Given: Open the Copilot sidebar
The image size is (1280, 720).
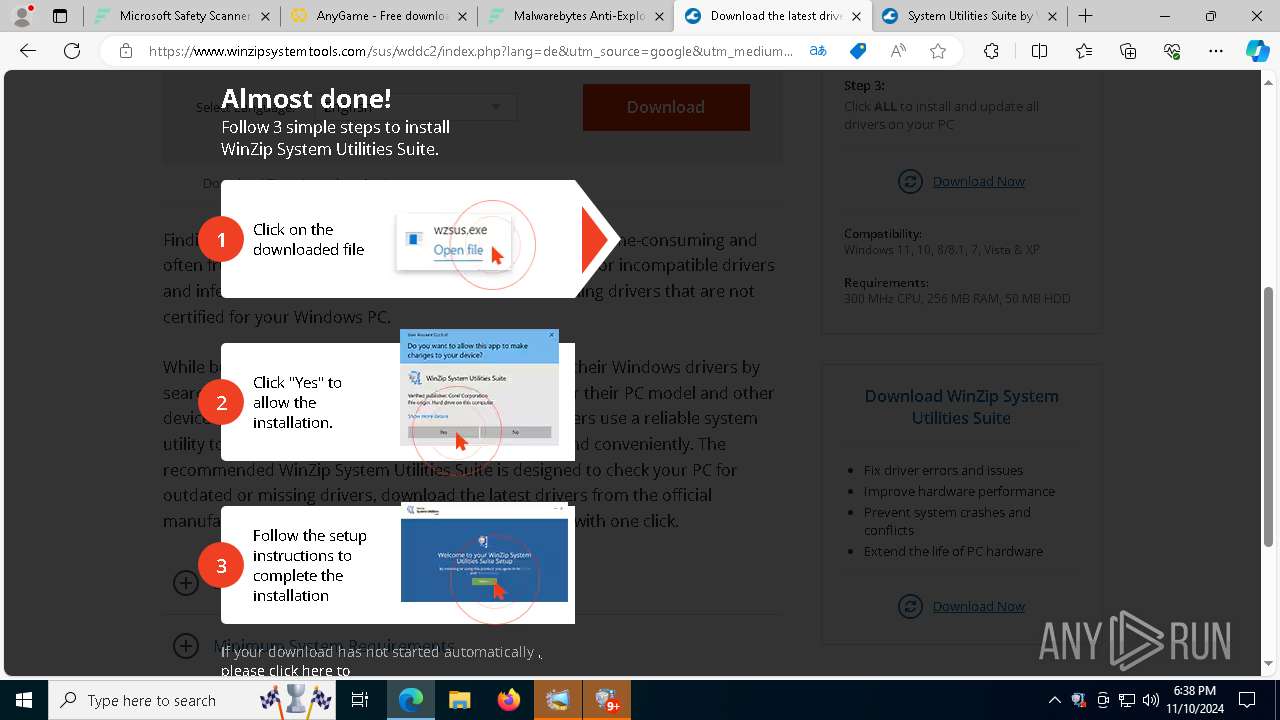Looking at the screenshot, I should pyautogui.click(x=1257, y=51).
